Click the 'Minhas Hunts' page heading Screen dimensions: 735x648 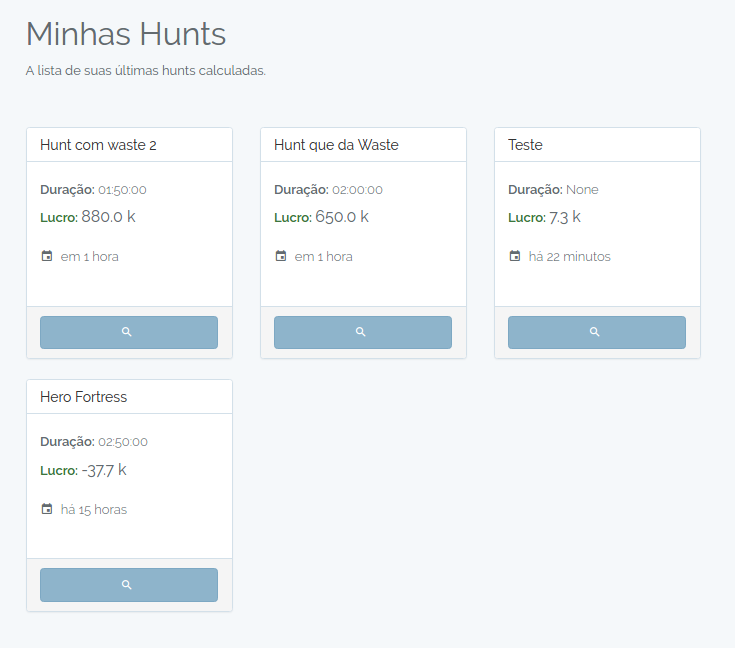126,34
